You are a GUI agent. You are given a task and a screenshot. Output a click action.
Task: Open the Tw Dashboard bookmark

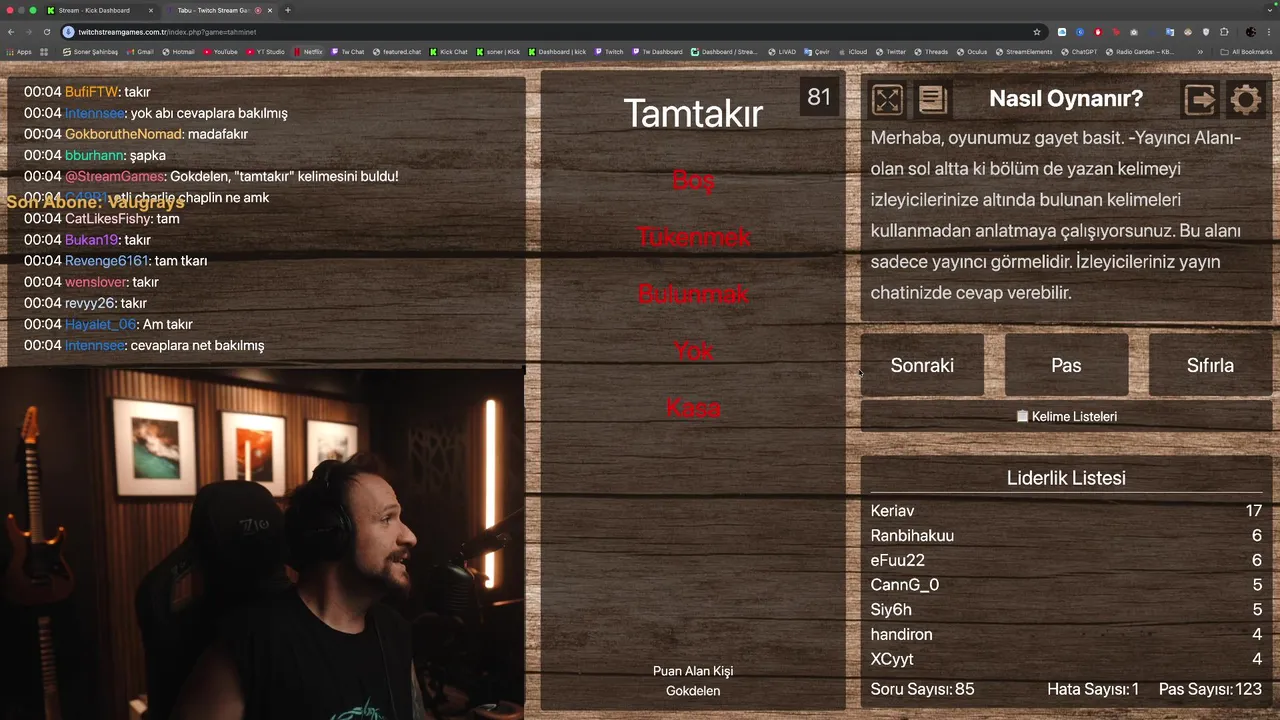coord(657,51)
